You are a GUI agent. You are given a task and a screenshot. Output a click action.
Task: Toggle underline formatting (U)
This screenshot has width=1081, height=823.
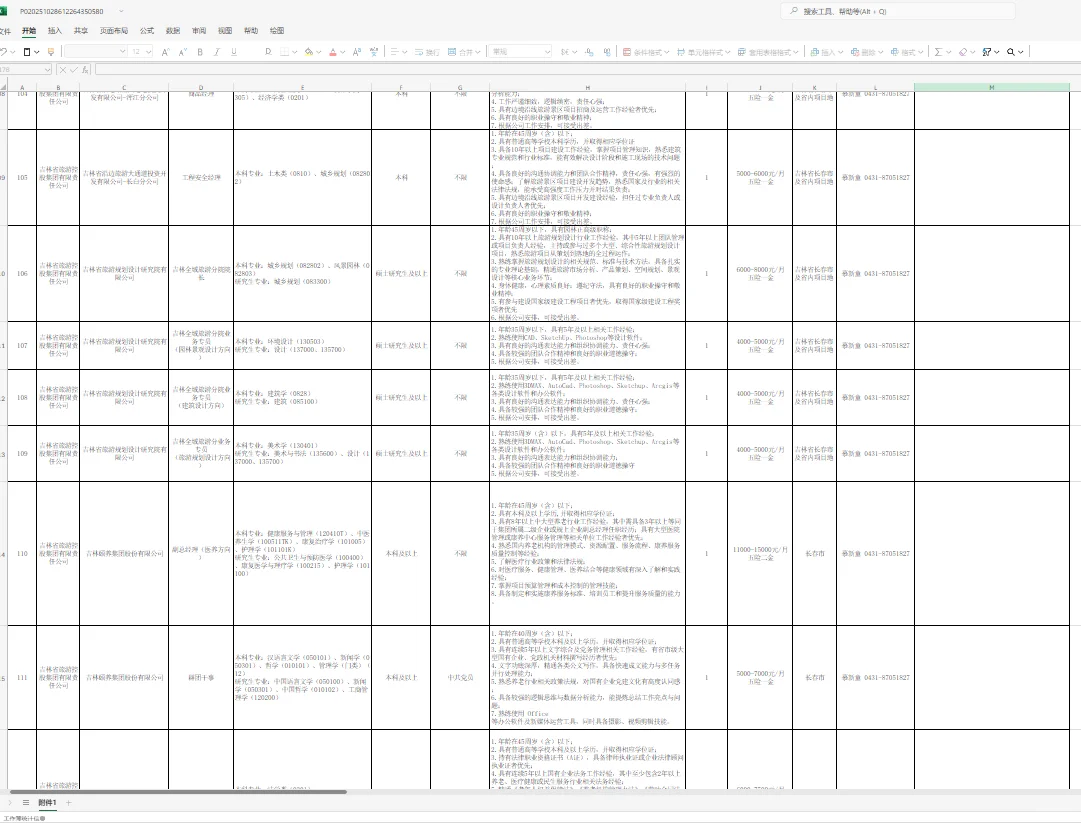click(234, 52)
